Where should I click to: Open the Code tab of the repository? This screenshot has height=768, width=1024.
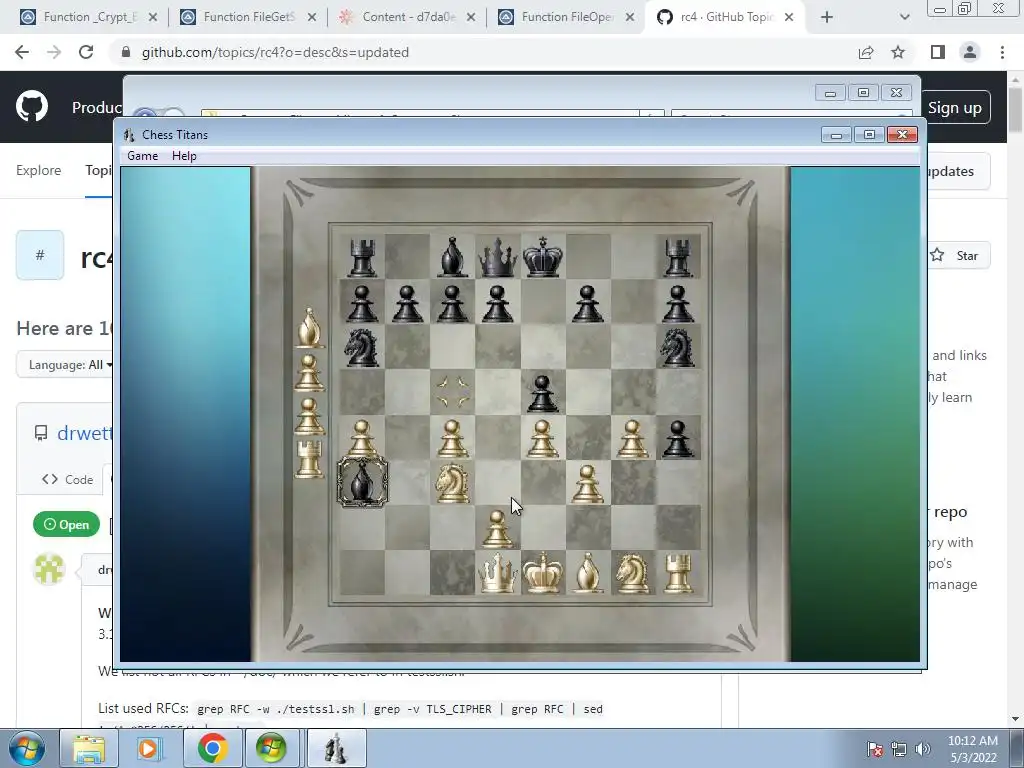[67, 479]
